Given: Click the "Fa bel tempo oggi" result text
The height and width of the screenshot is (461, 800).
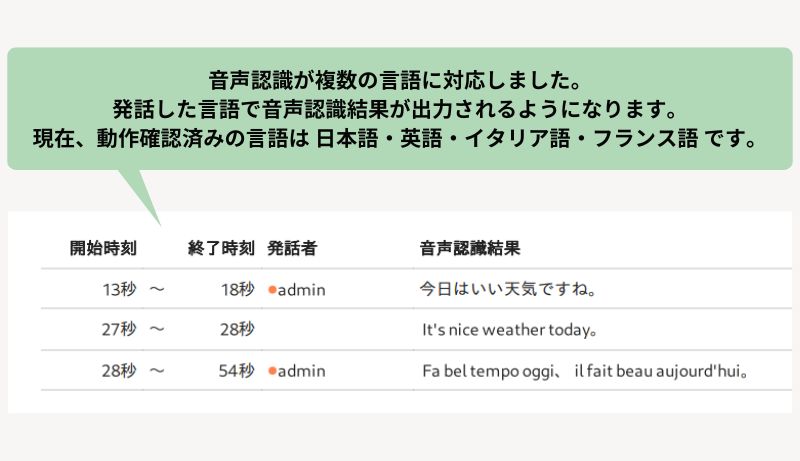Looking at the screenshot, I should point(494,371).
